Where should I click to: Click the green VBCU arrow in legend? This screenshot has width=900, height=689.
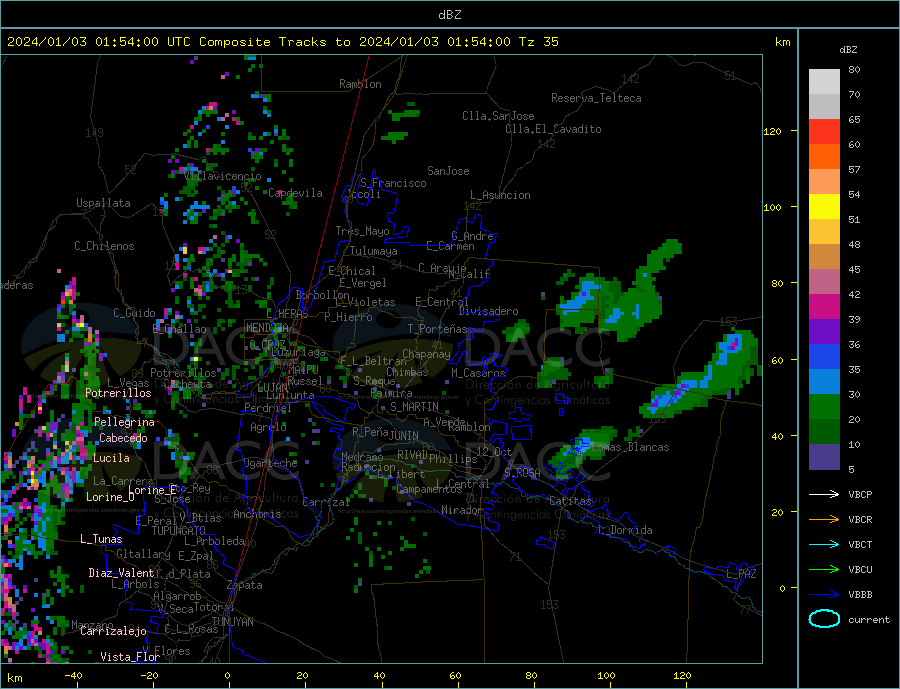click(824, 570)
